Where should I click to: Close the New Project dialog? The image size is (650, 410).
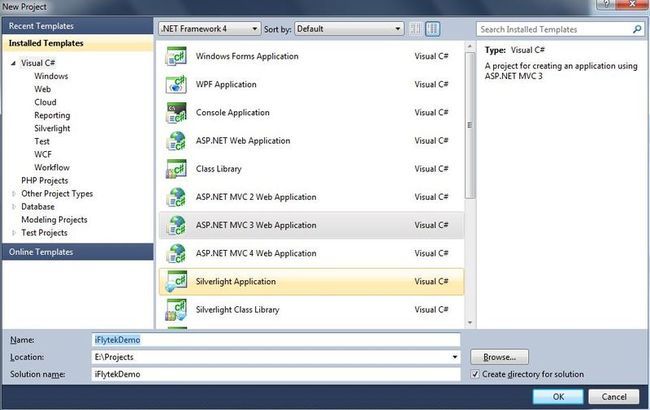click(x=632, y=4)
